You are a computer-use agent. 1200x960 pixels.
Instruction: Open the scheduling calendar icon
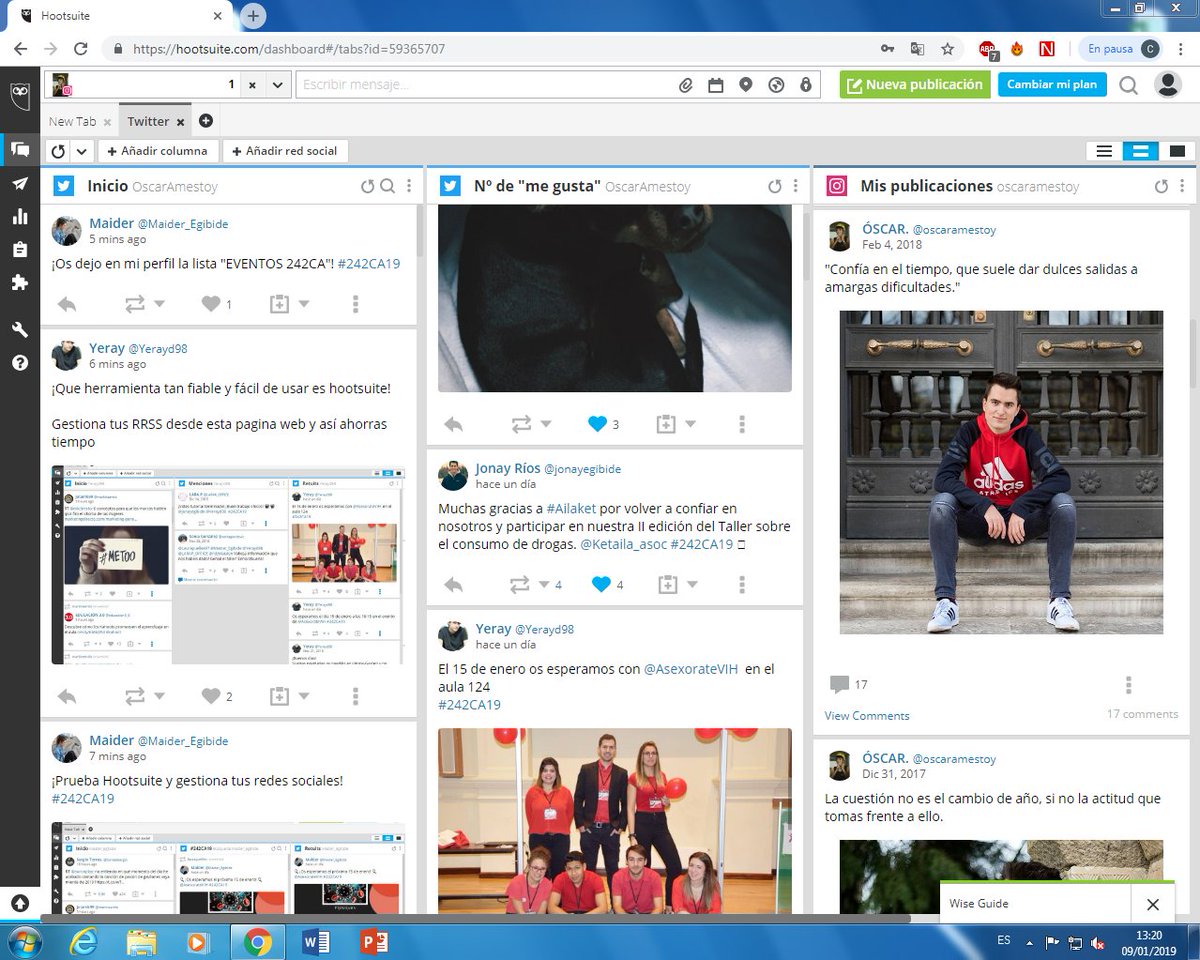(x=716, y=85)
